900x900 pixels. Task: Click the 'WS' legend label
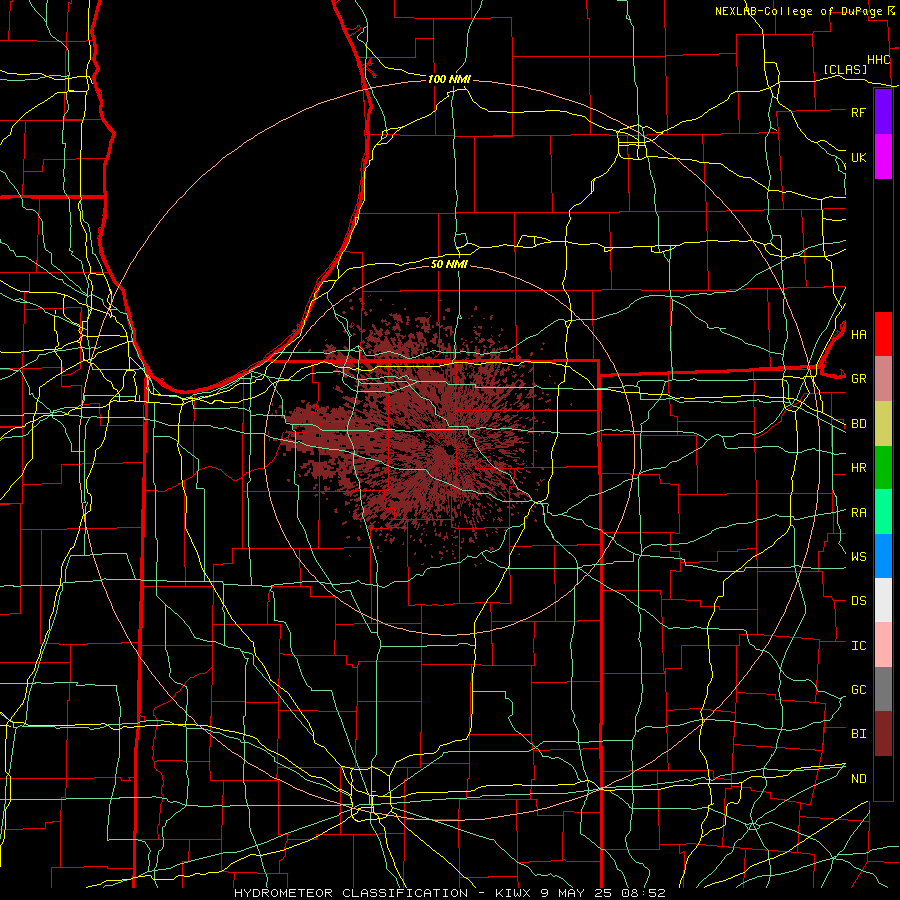[858, 556]
